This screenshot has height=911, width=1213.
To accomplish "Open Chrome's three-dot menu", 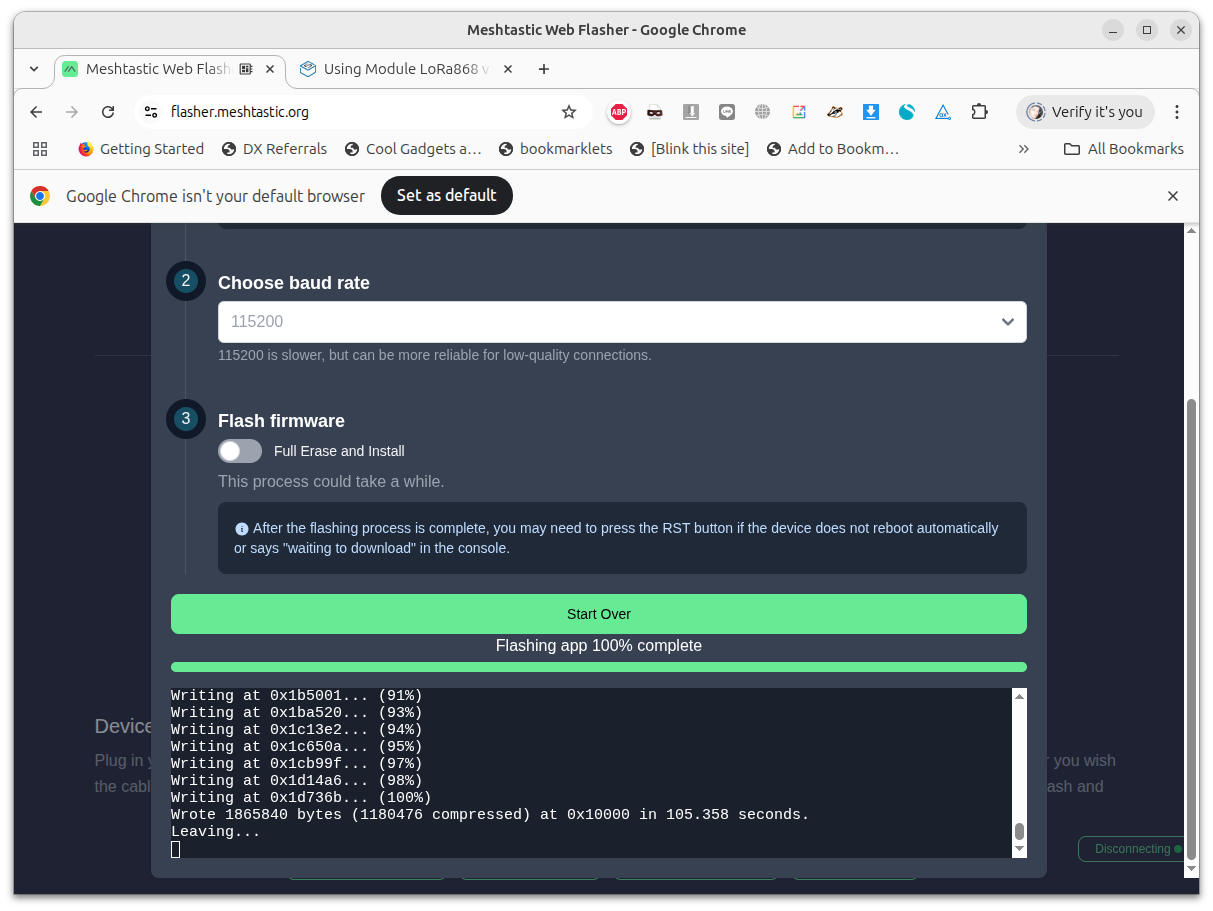I will coord(1177,112).
